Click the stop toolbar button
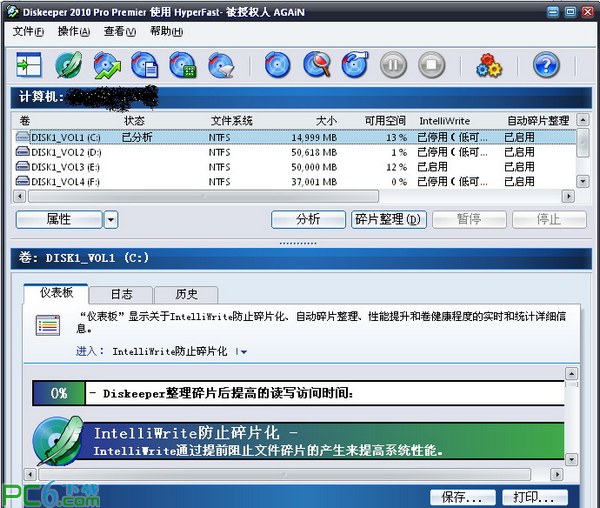Image resolution: width=600 pixels, height=508 pixels. click(x=431, y=66)
